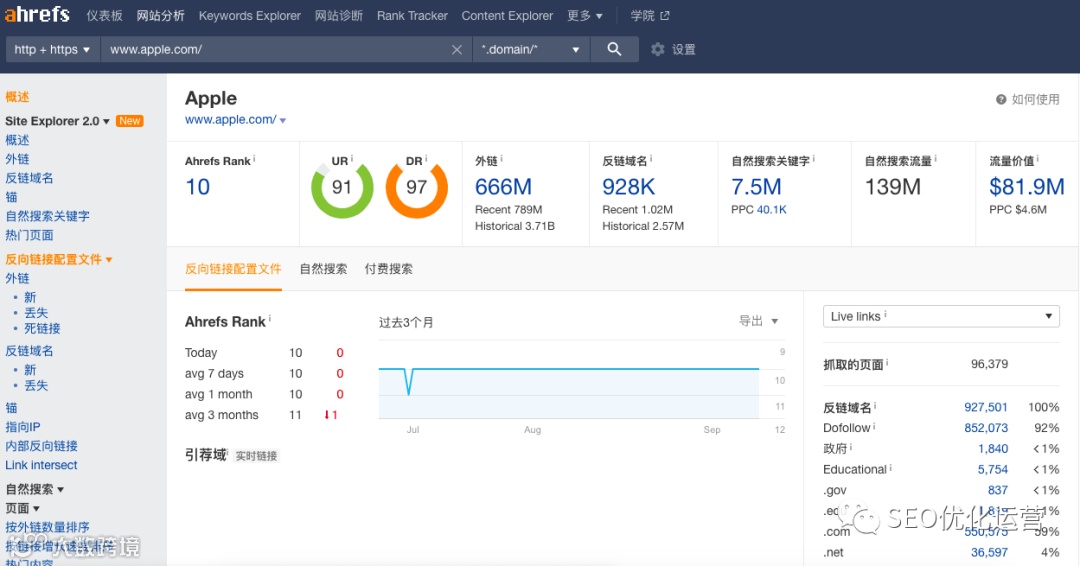Click info icon beside UR label
The width and height of the screenshot is (1080, 566).
click(x=352, y=159)
